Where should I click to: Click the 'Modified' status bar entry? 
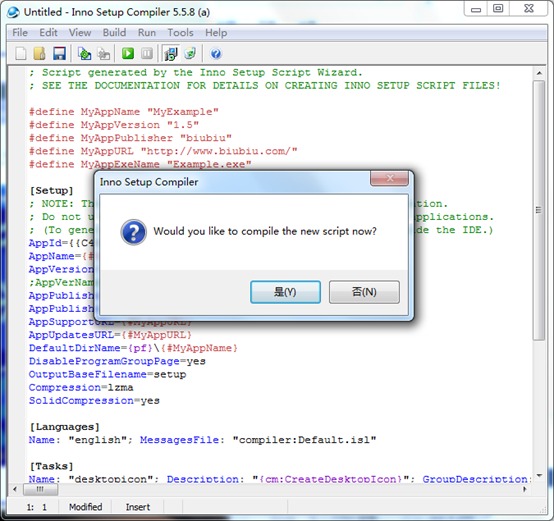click(x=86, y=507)
